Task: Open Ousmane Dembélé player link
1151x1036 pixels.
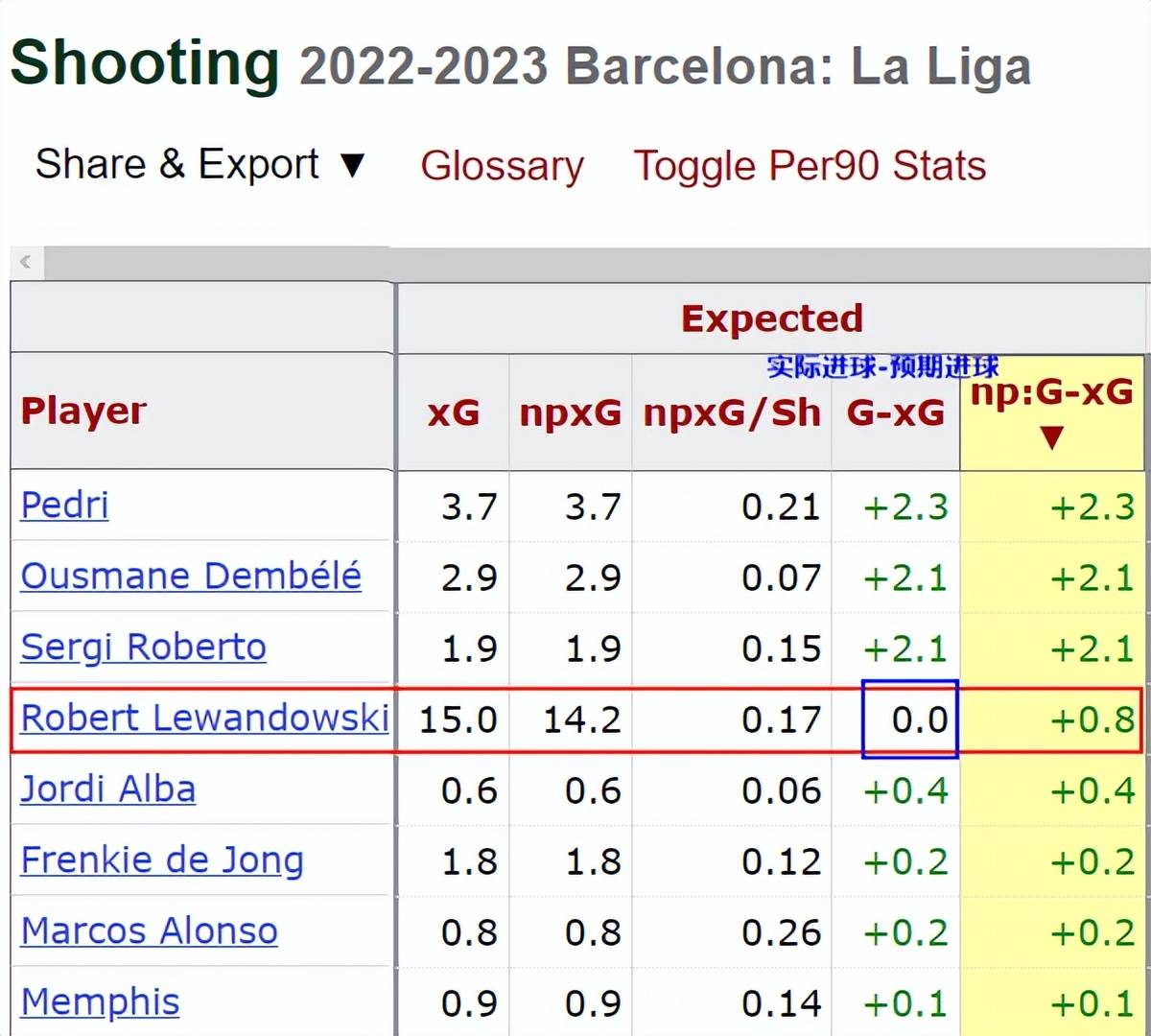Action: click(x=191, y=576)
